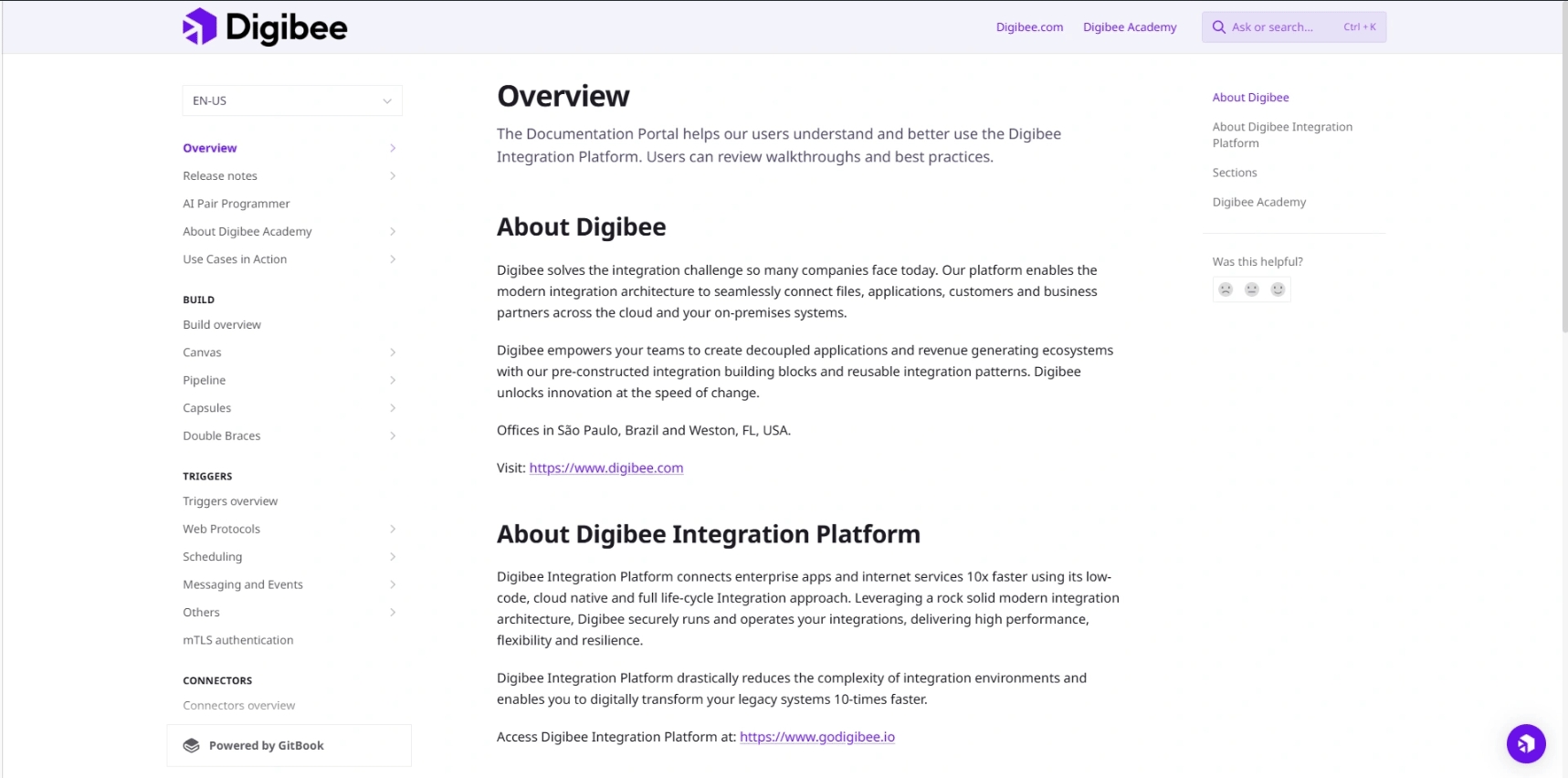
Task: Click the Digibee logo icon
Action: (x=200, y=27)
